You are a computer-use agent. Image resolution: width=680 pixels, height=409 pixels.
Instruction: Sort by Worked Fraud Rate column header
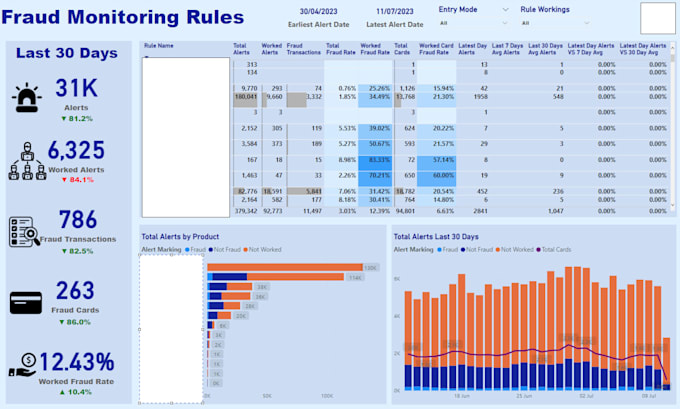click(375, 49)
